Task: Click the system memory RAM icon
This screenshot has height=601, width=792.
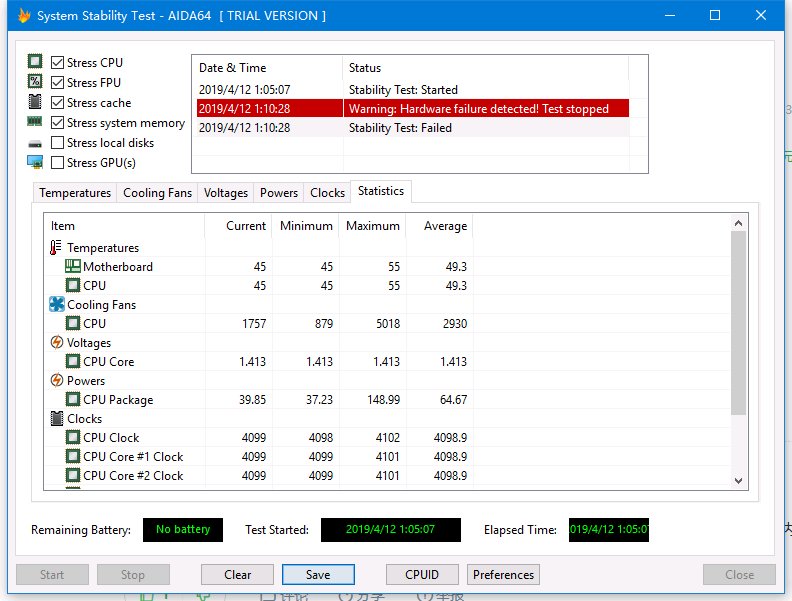Action: pos(35,121)
